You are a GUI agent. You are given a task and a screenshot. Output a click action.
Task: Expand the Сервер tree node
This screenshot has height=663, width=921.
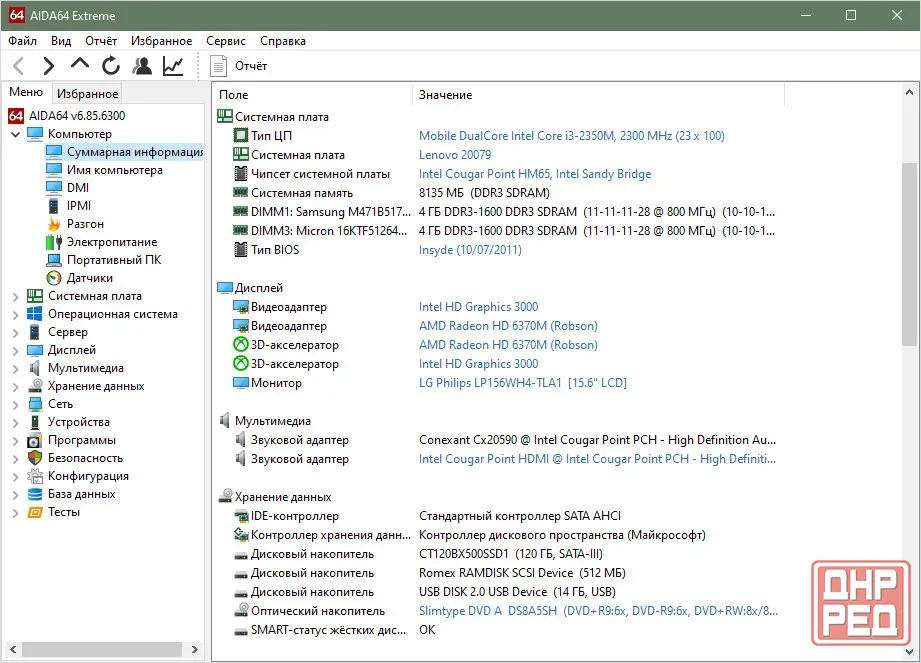pyautogui.click(x=15, y=332)
